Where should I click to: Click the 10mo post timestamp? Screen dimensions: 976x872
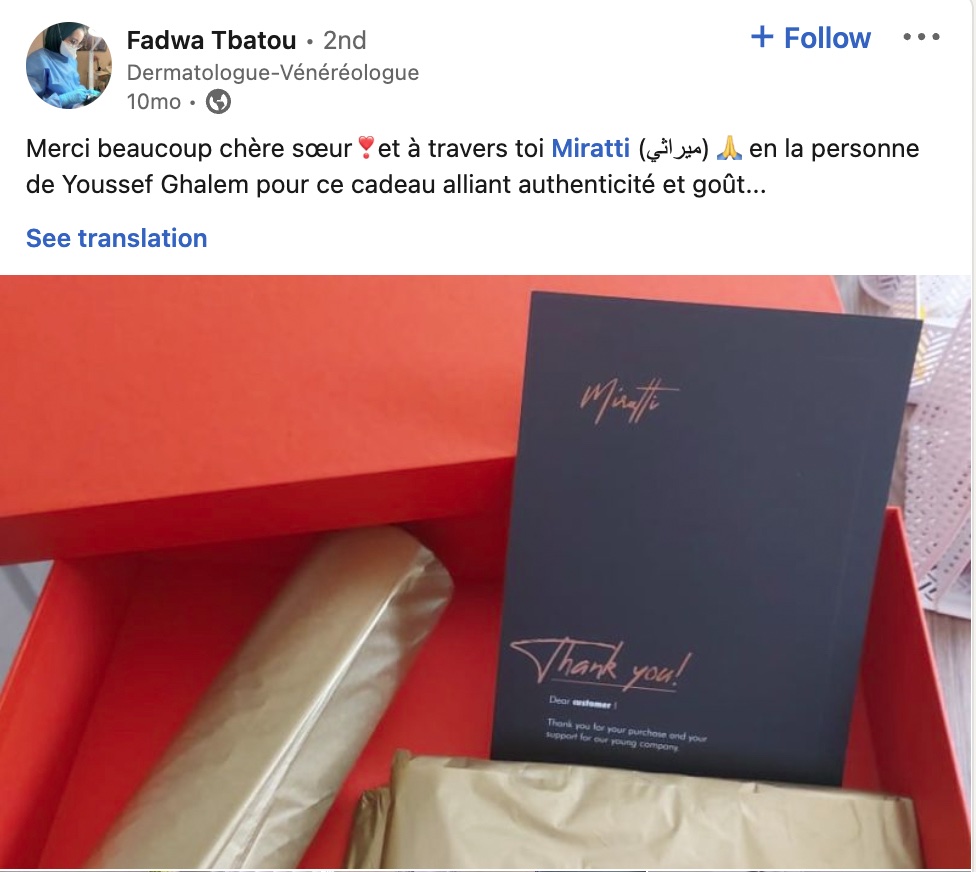(x=154, y=101)
